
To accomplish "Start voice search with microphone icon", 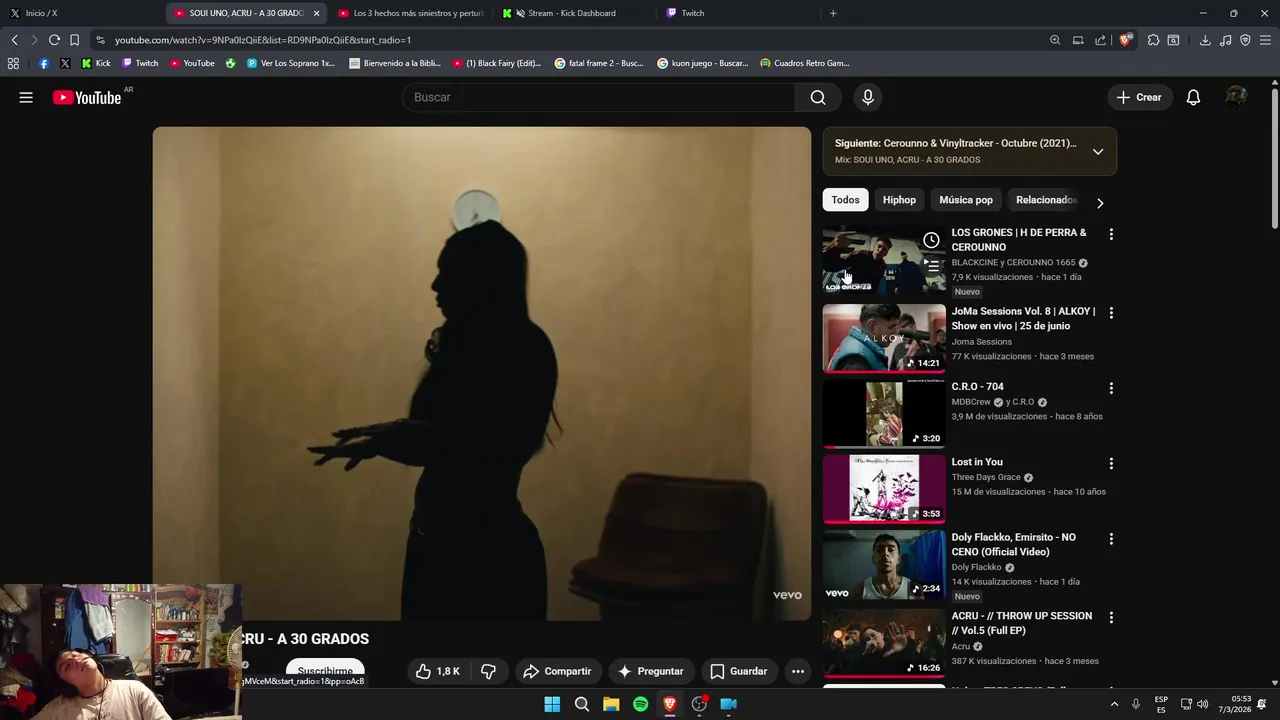I will (868, 97).
